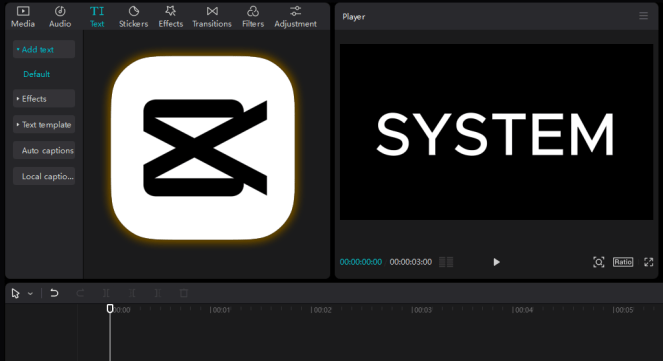Screen dimensions: 663x361
Task: Open the Stickers panel icon
Action: click(134, 11)
